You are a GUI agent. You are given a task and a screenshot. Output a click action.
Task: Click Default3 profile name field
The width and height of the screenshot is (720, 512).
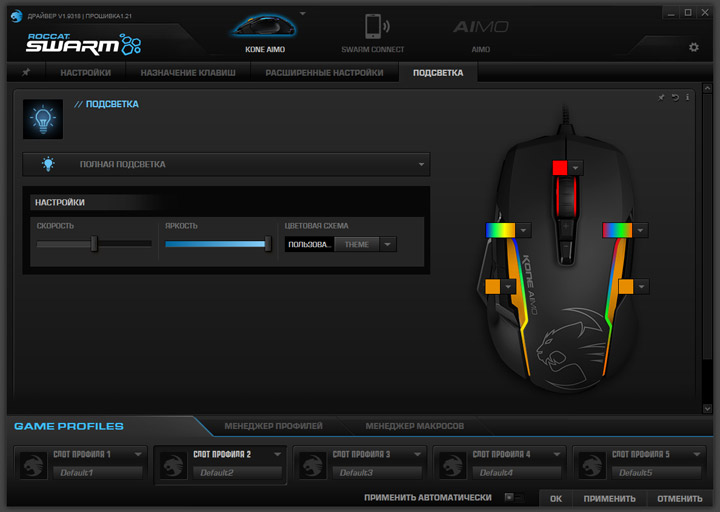(x=377, y=473)
